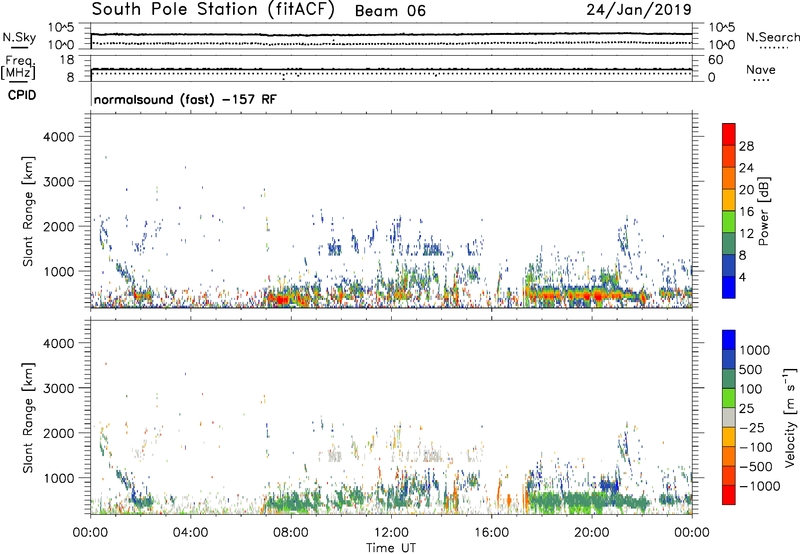The height and width of the screenshot is (554, 800).
Task: Click the 'Velocity [m s-1]' color bar label
Action: 790,417
